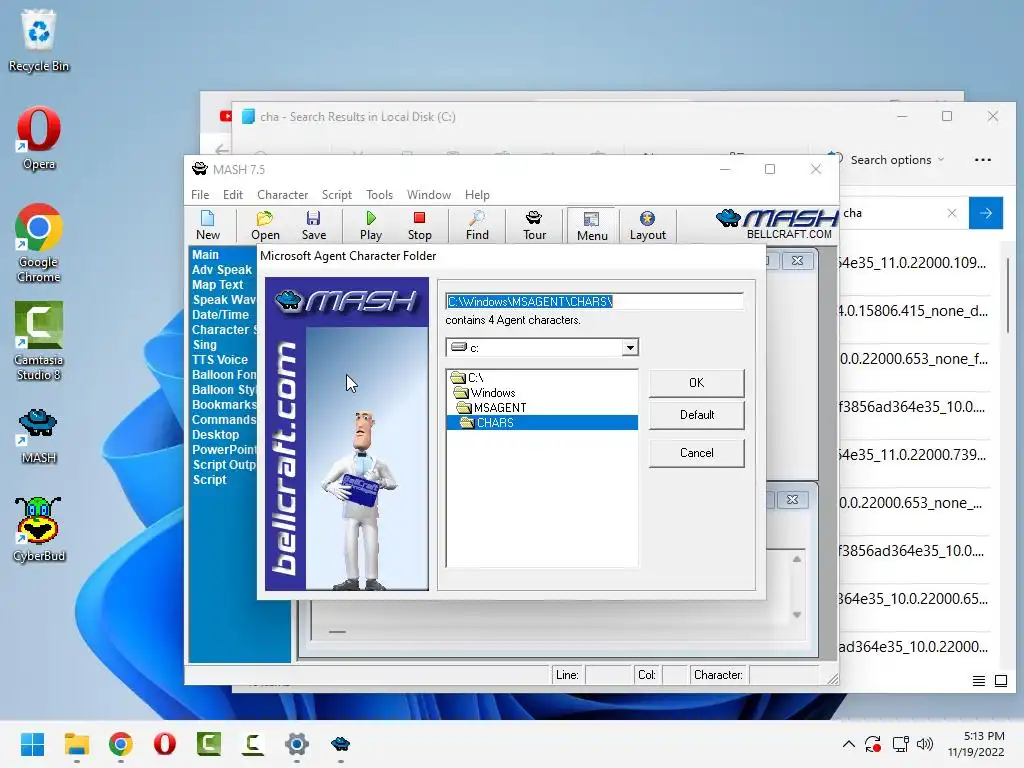Screen dimensions: 1024x768
Task: Switch Explorer to details view icon
Action: [978, 681]
